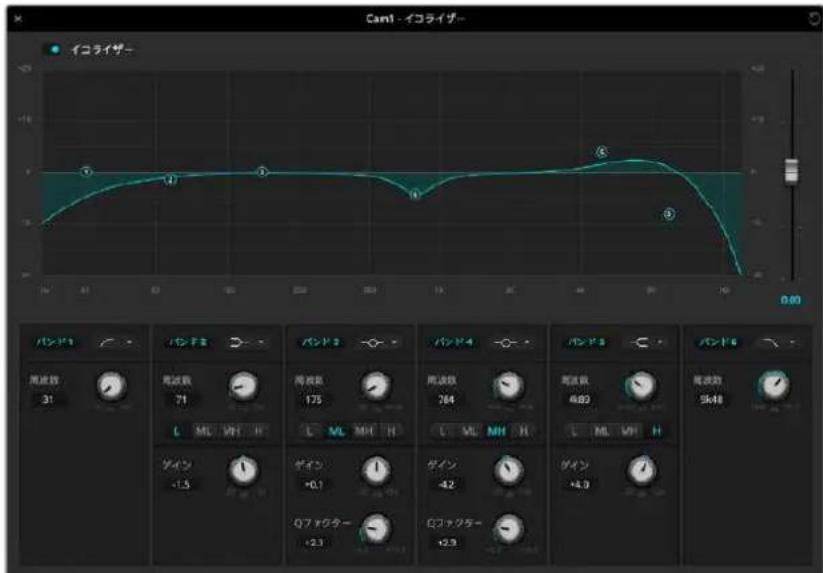
Task: Open band 3 bell filter type dropdown
Action: 379,343
